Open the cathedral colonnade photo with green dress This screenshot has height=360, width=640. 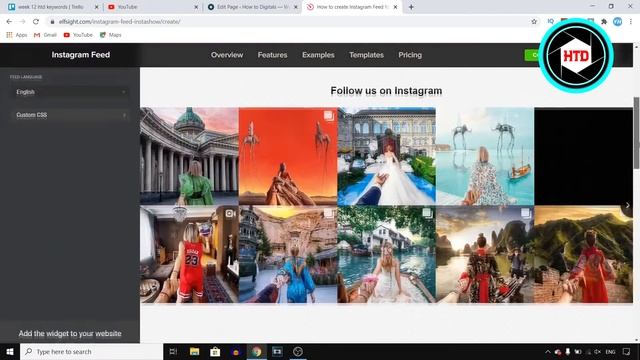[x=189, y=156]
